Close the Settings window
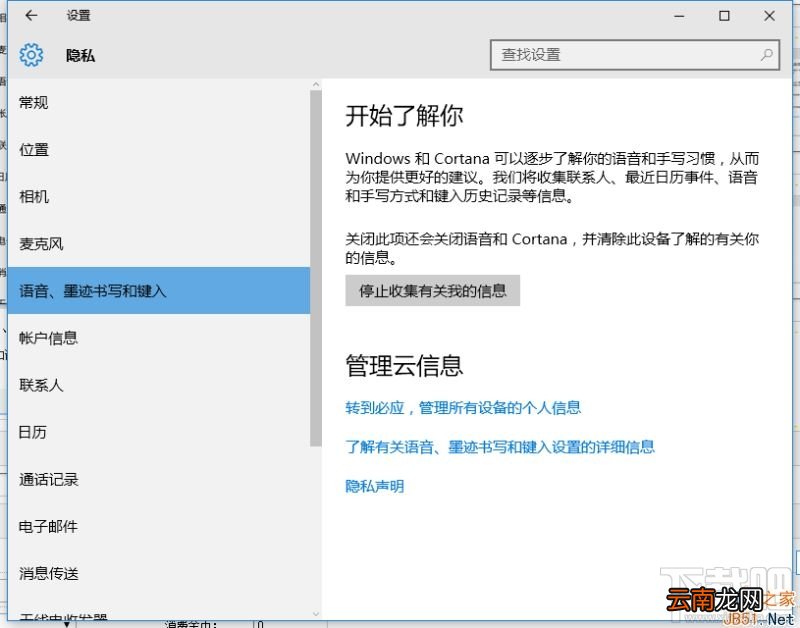The height and width of the screenshot is (628, 800). (x=769, y=16)
